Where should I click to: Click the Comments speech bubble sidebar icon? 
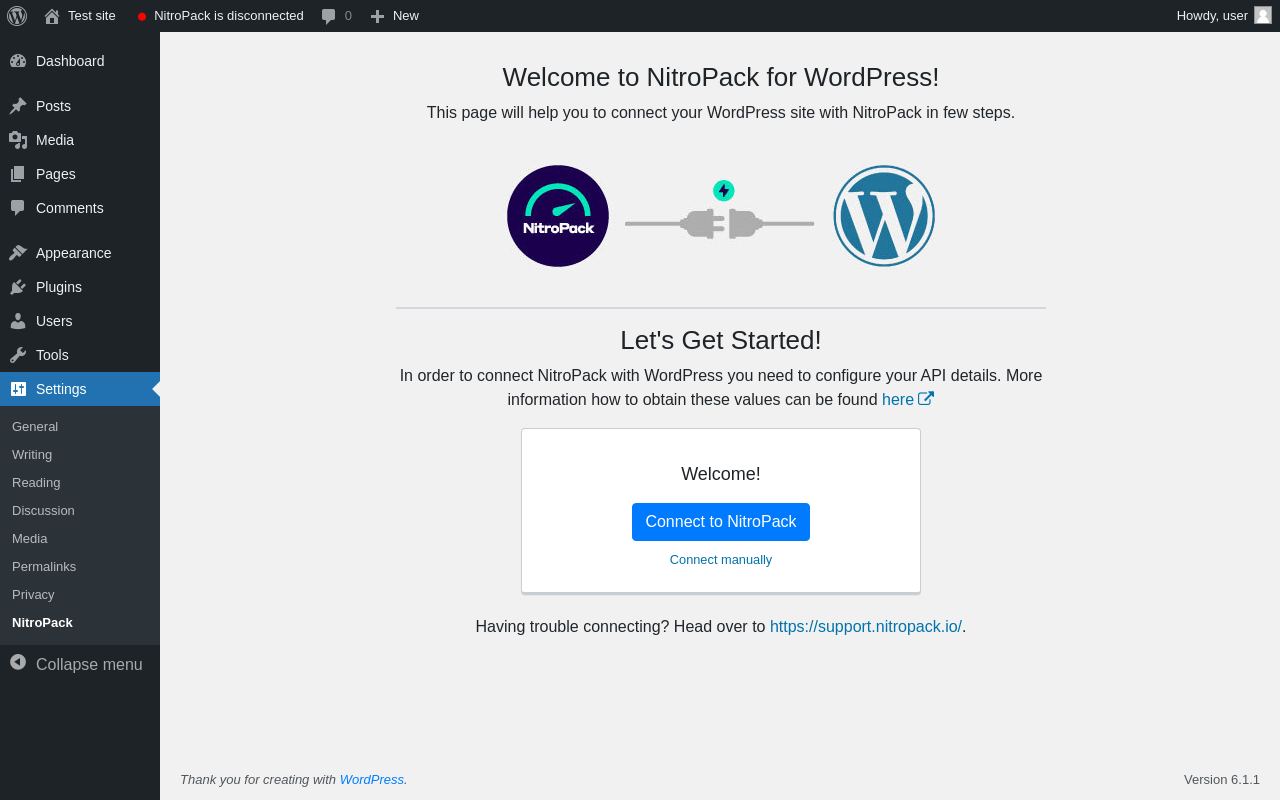coord(18,208)
